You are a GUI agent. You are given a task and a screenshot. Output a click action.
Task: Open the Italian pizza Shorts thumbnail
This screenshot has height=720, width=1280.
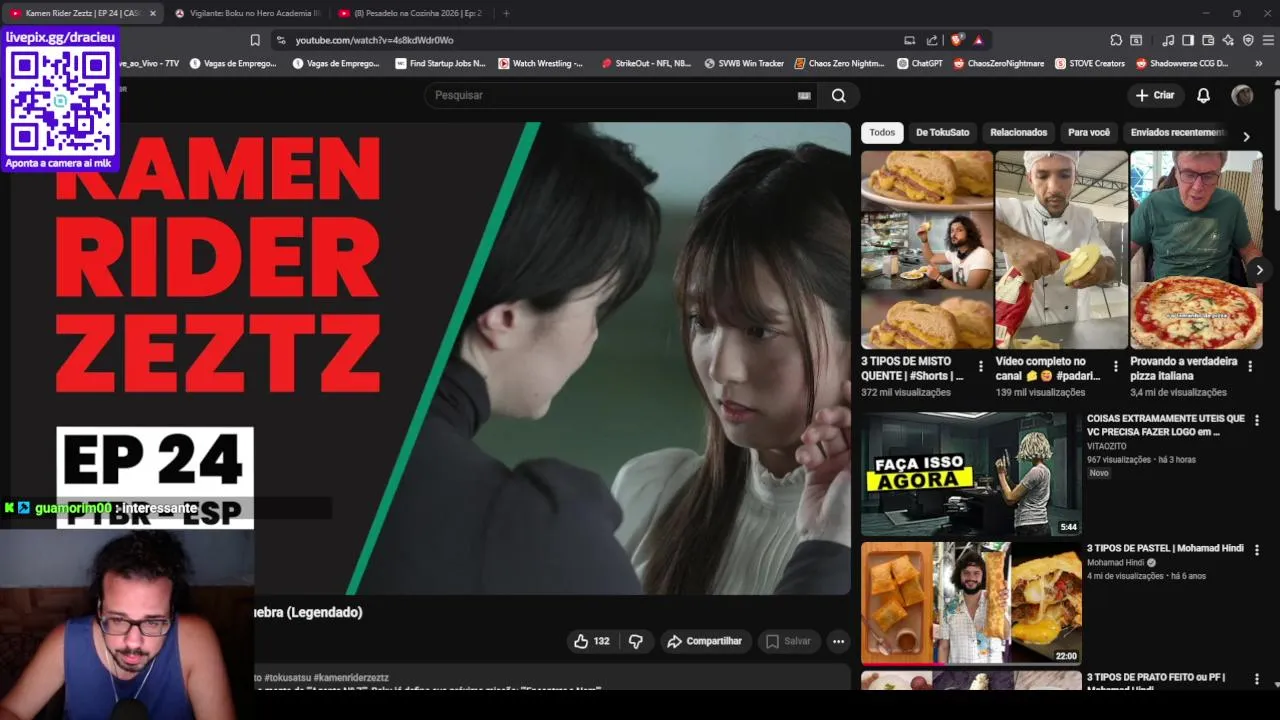(1196, 249)
